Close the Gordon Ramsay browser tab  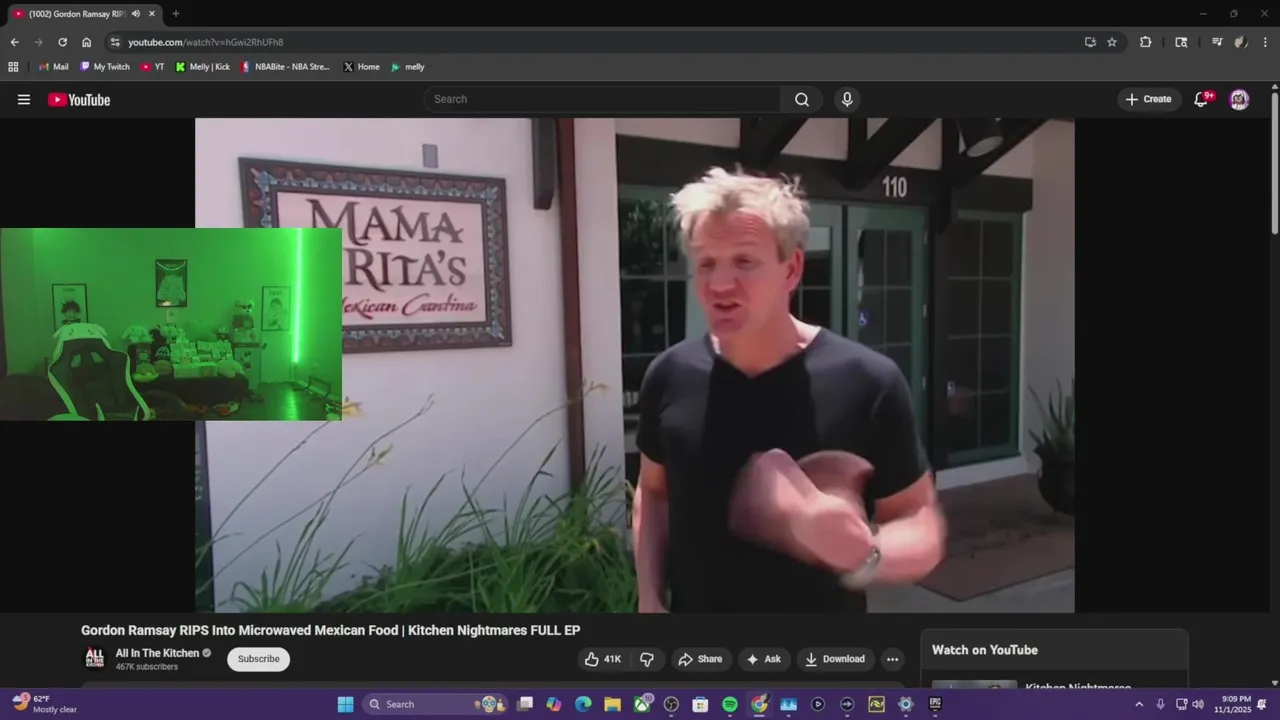coord(152,14)
